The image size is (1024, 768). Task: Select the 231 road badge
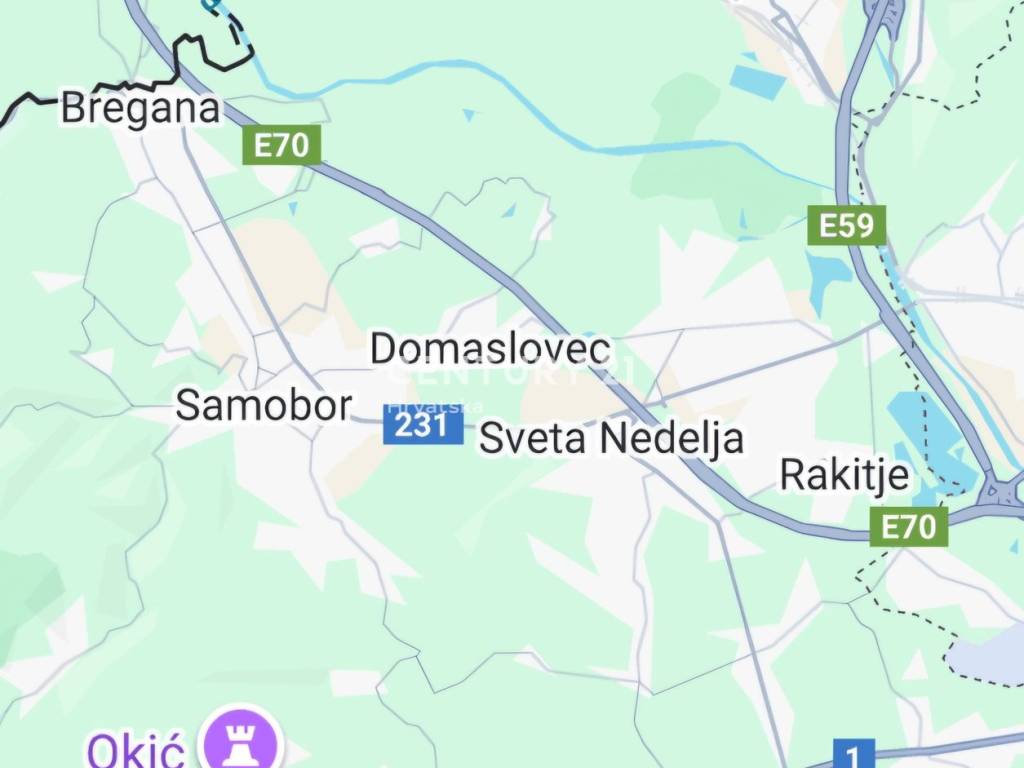423,425
